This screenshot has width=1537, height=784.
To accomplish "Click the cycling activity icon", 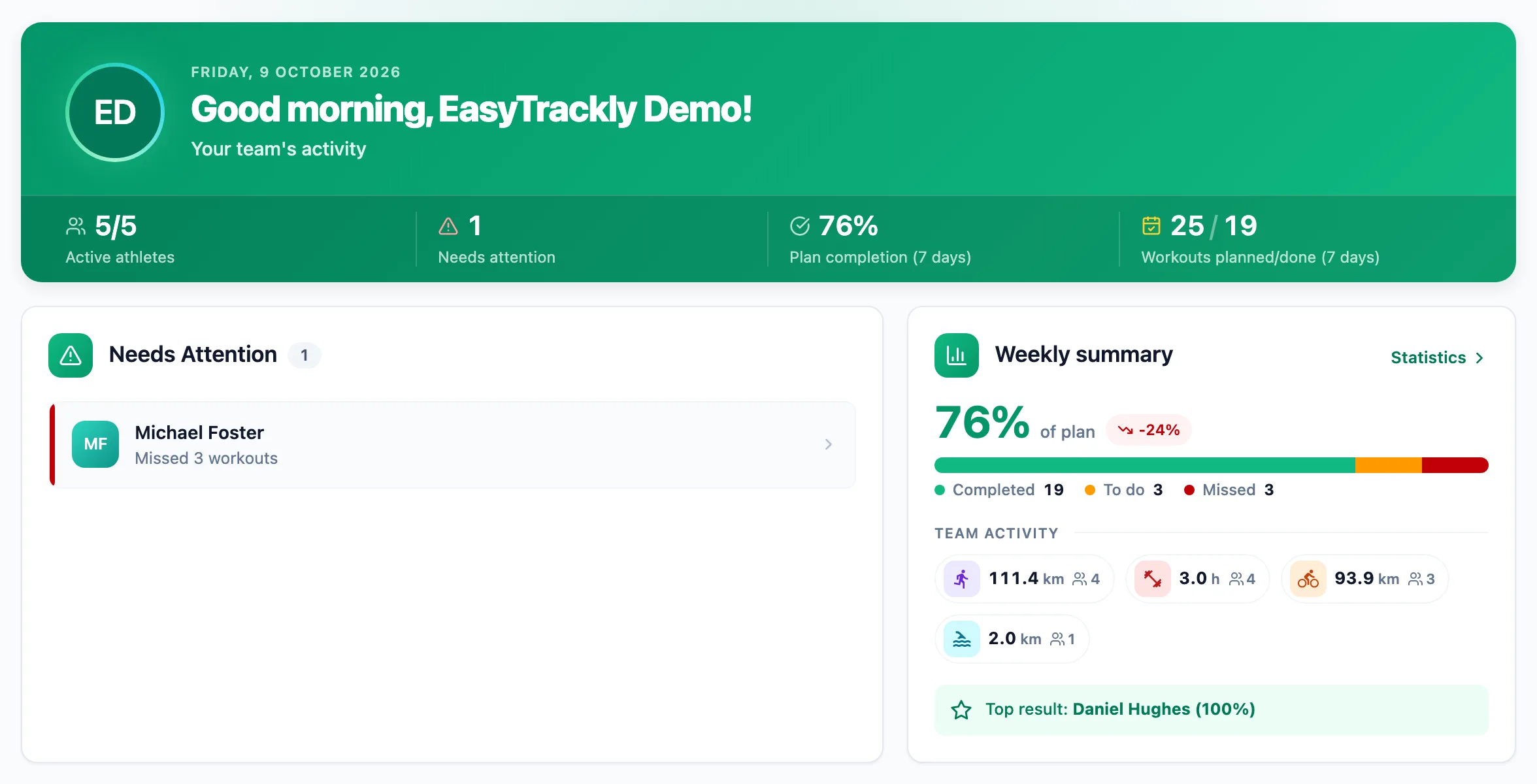I will 1308,579.
